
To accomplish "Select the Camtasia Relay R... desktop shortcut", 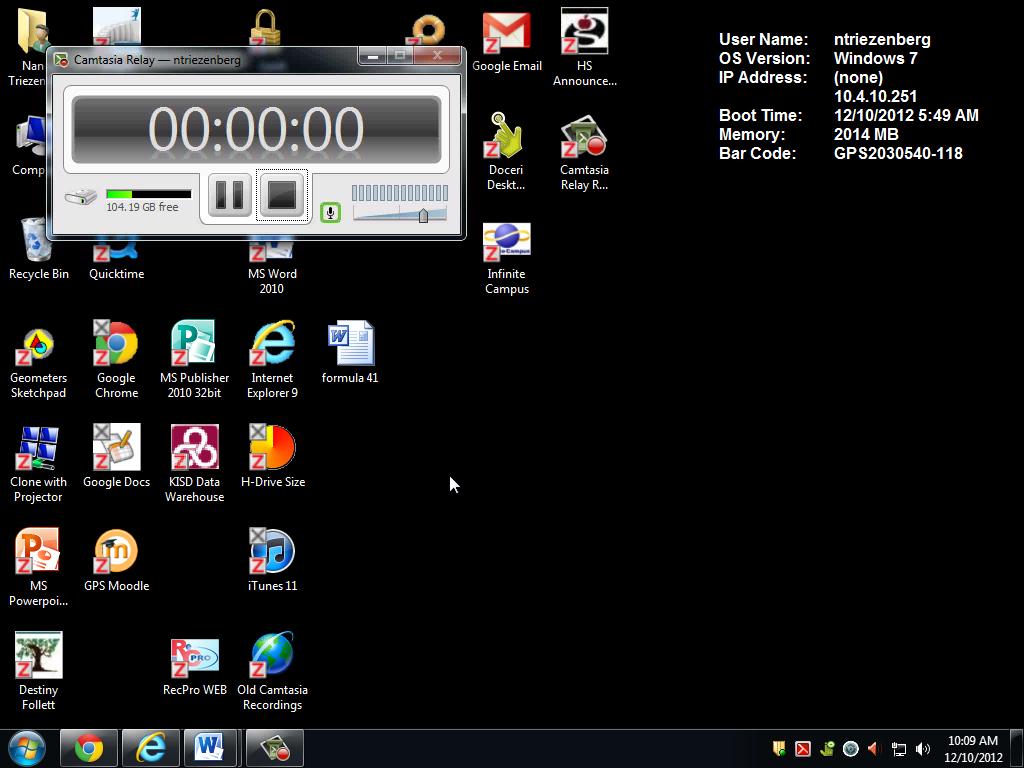I will 584,153.
